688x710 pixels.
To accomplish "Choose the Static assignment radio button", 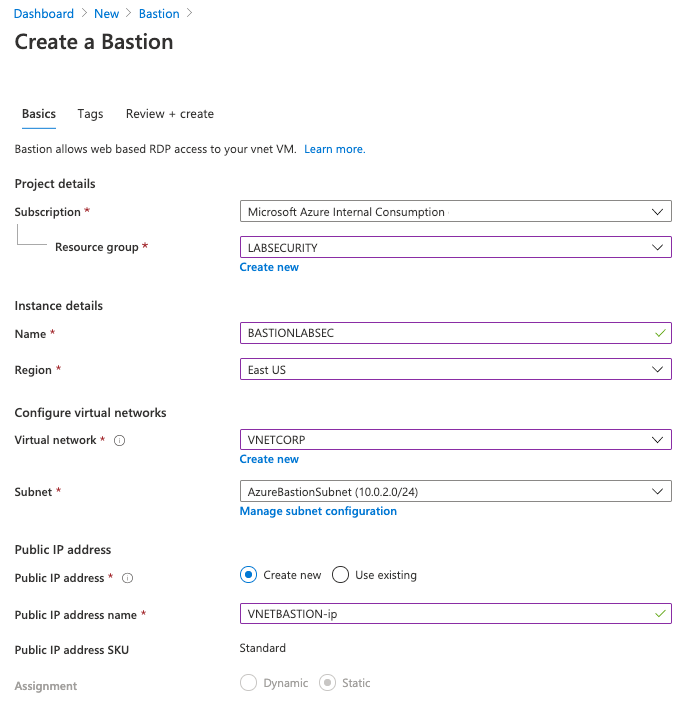I will (x=327, y=683).
